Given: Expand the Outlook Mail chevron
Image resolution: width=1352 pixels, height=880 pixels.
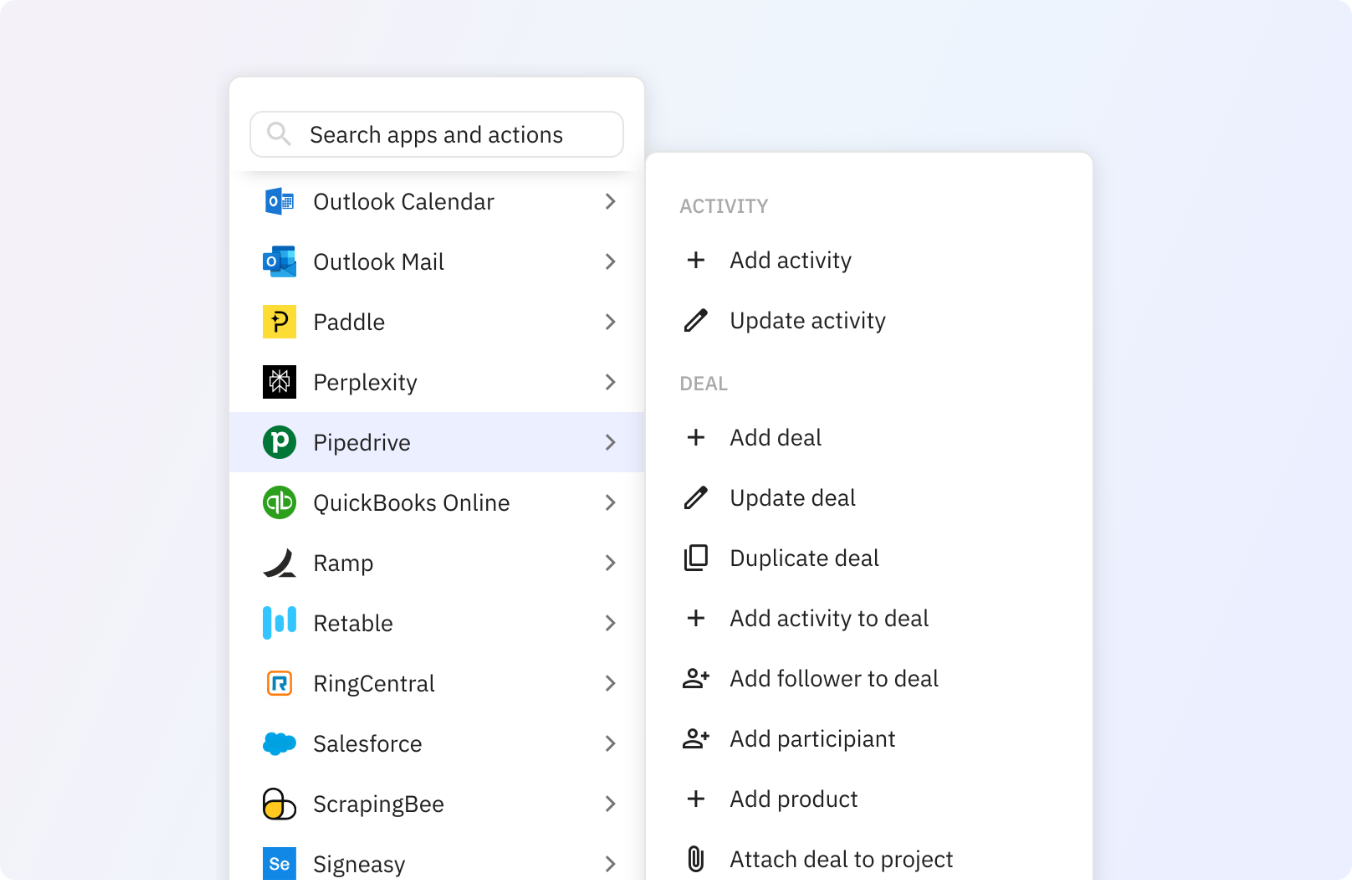Looking at the screenshot, I should point(610,262).
